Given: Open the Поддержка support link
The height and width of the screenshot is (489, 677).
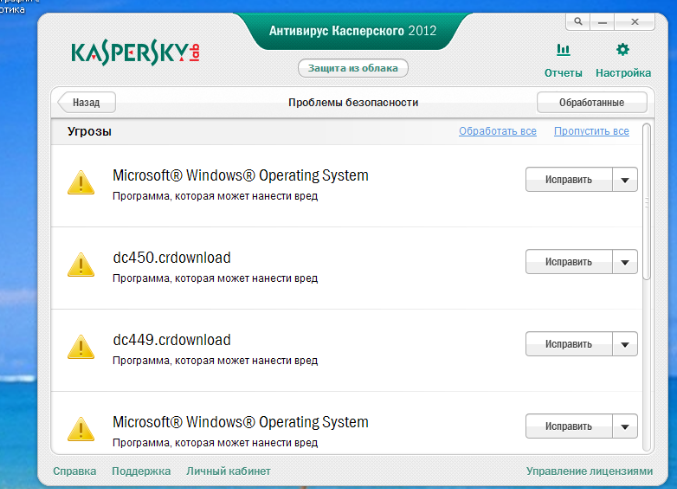Looking at the screenshot, I should [x=141, y=471].
